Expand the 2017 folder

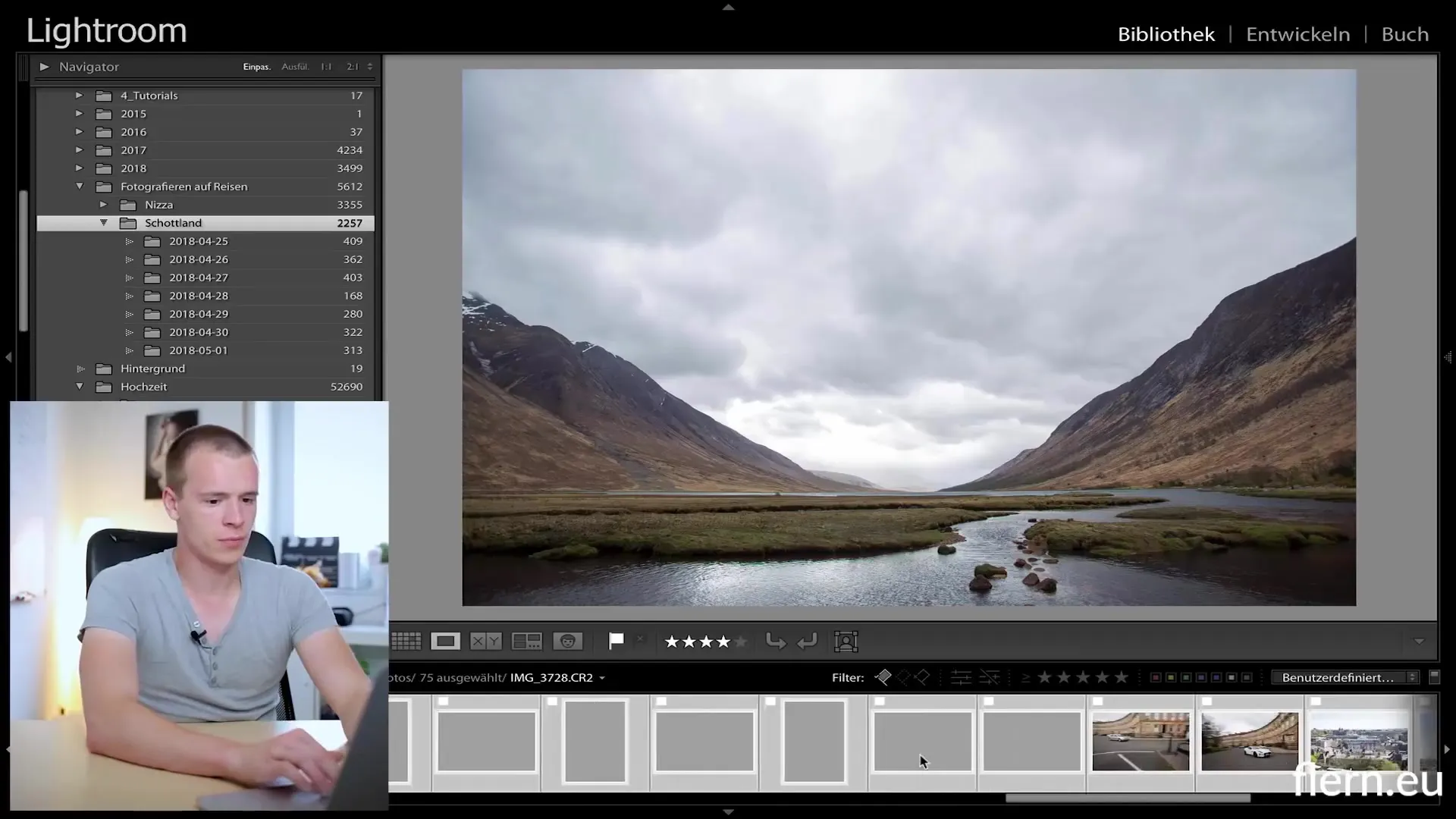[x=79, y=150]
